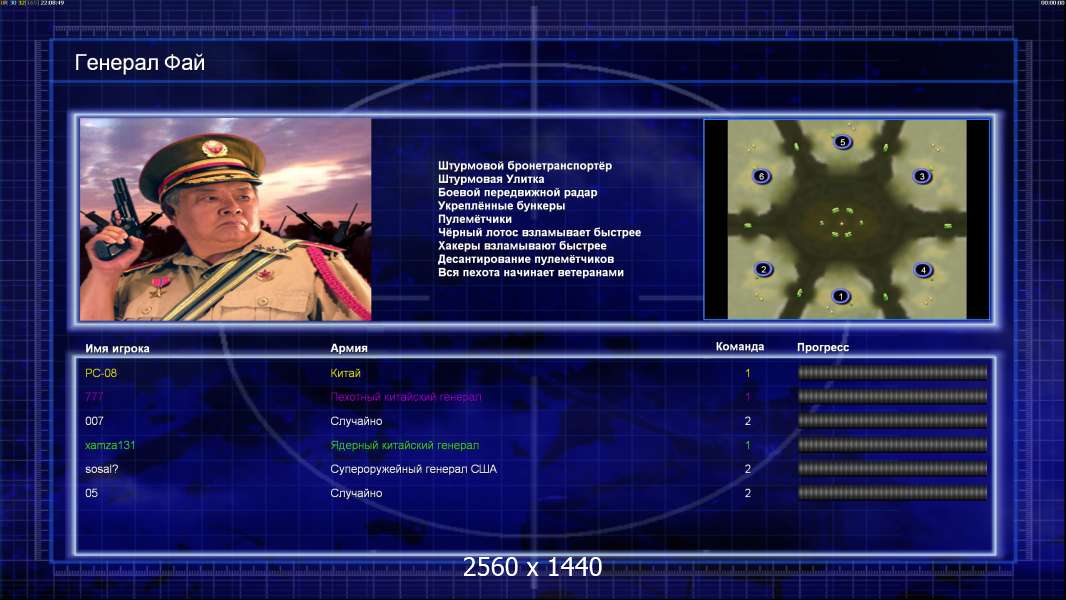Click the map preview center
Image resolution: width=1066 pixels, height=600 pixels.
pyautogui.click(x=846, y=219)
